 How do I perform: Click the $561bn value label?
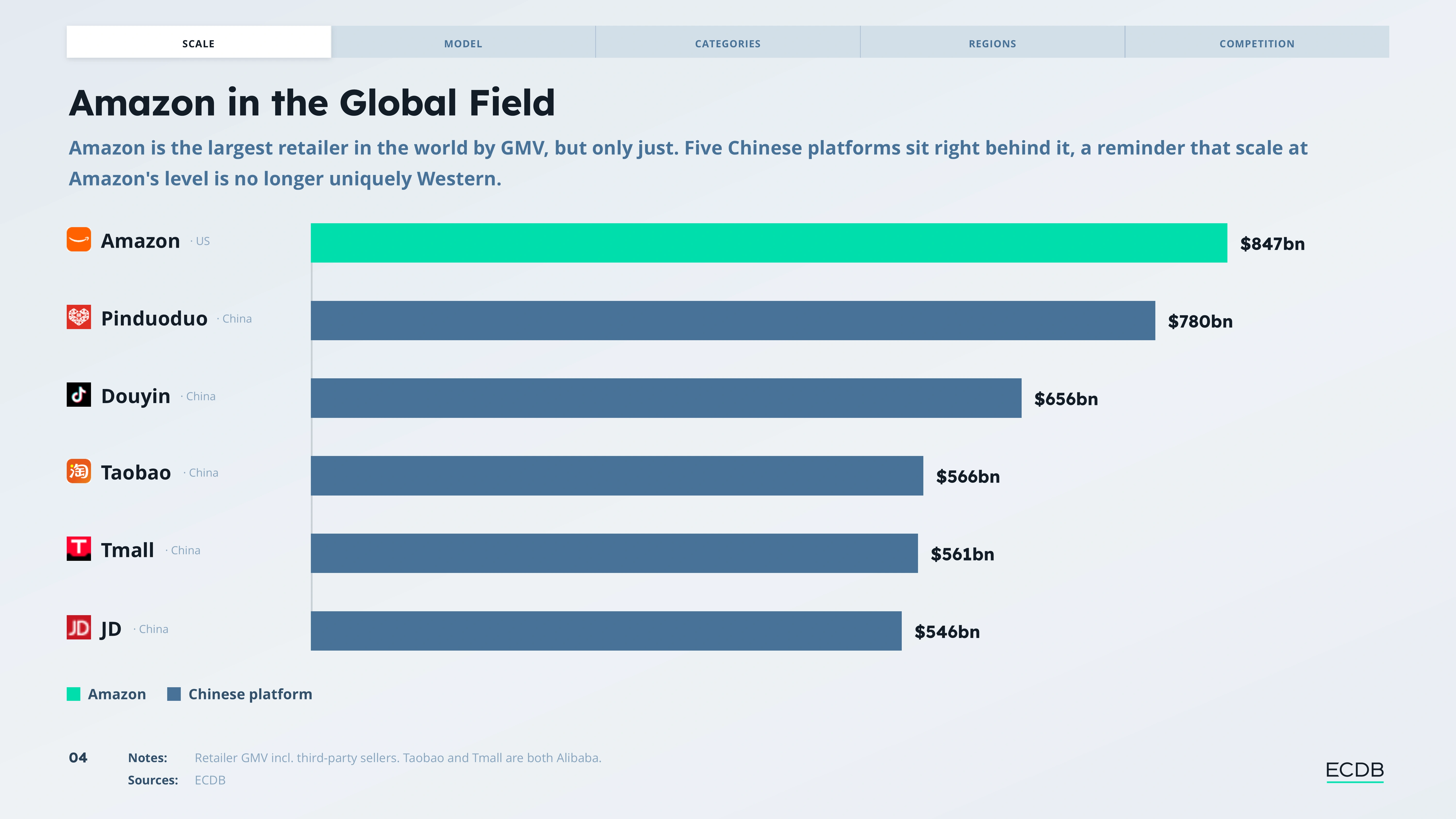(x=963, y=554)
